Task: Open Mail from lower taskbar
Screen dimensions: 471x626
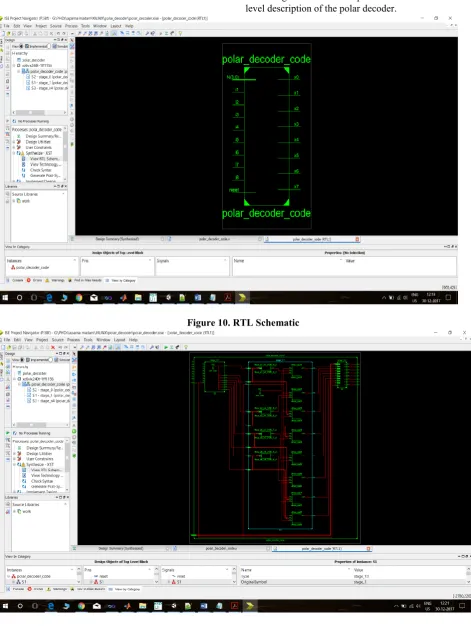Action: (x=97, y=606)
